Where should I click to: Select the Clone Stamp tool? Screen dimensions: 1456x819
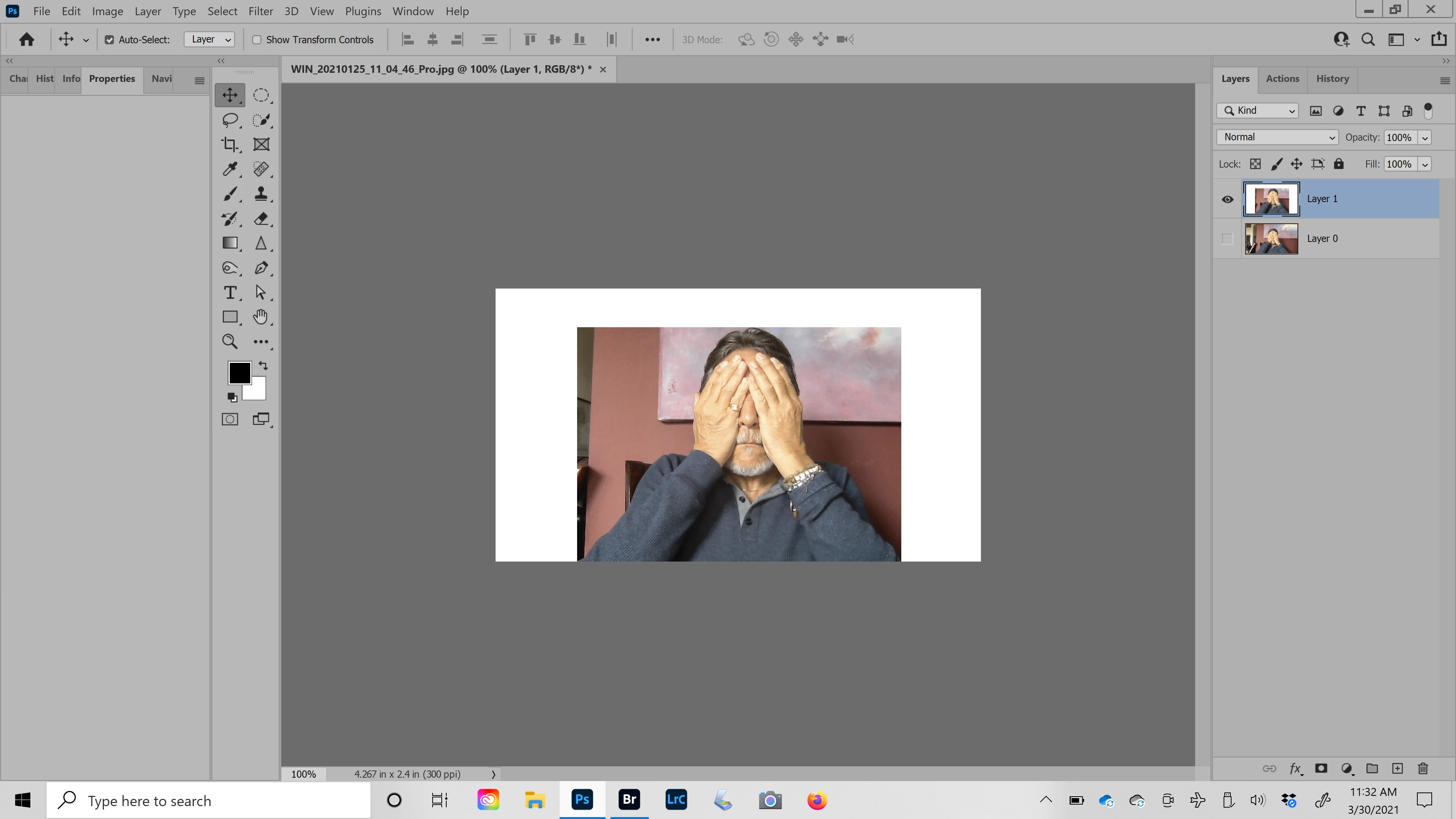point(260,194)
